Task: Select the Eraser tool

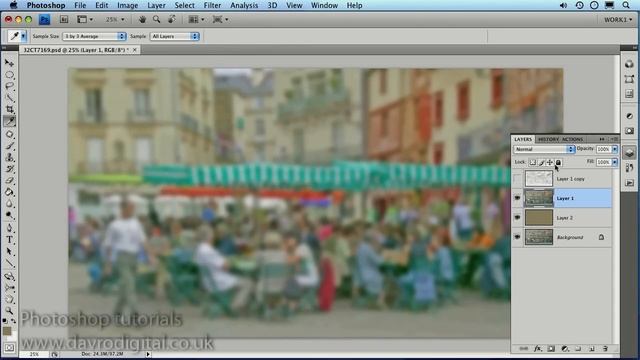Action: click(9, 180)
